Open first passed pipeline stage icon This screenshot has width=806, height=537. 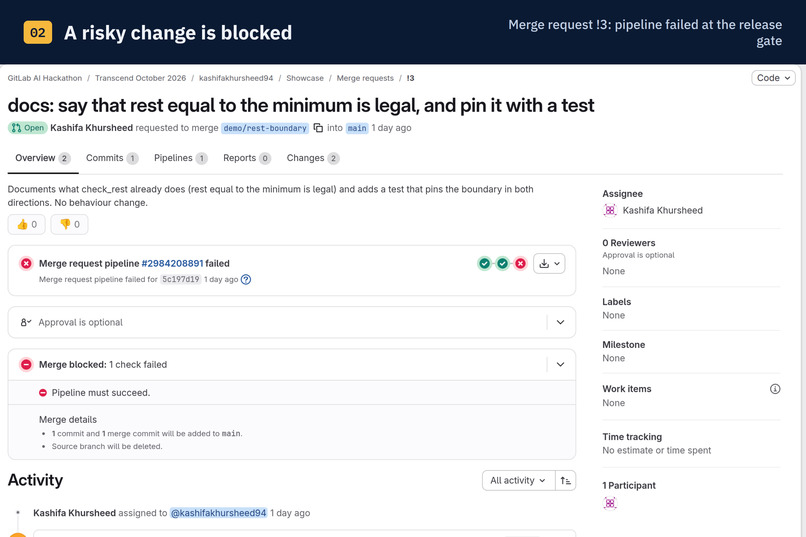pos(484,264)
